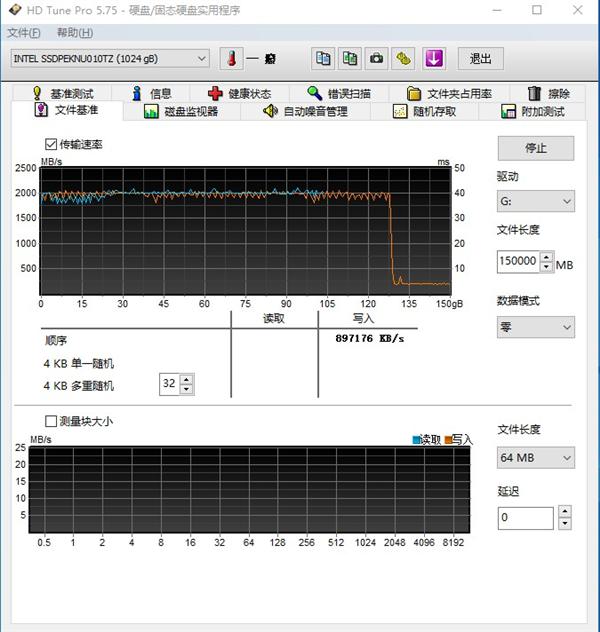Click the thermometer temperature icon
Screen dimensions: 600x632
[x=232, y=59]
